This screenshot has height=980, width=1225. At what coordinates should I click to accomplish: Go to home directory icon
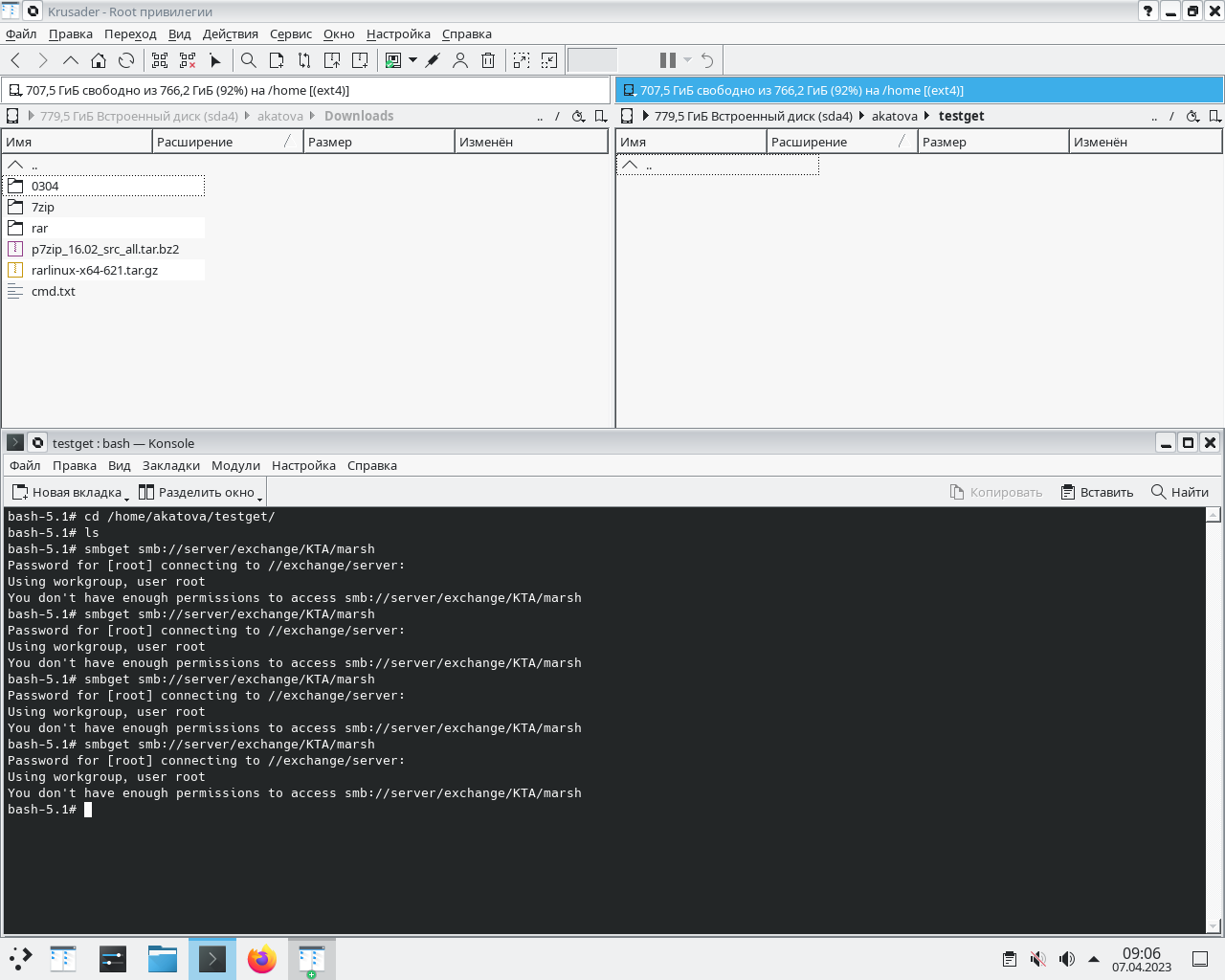[99, 60]
